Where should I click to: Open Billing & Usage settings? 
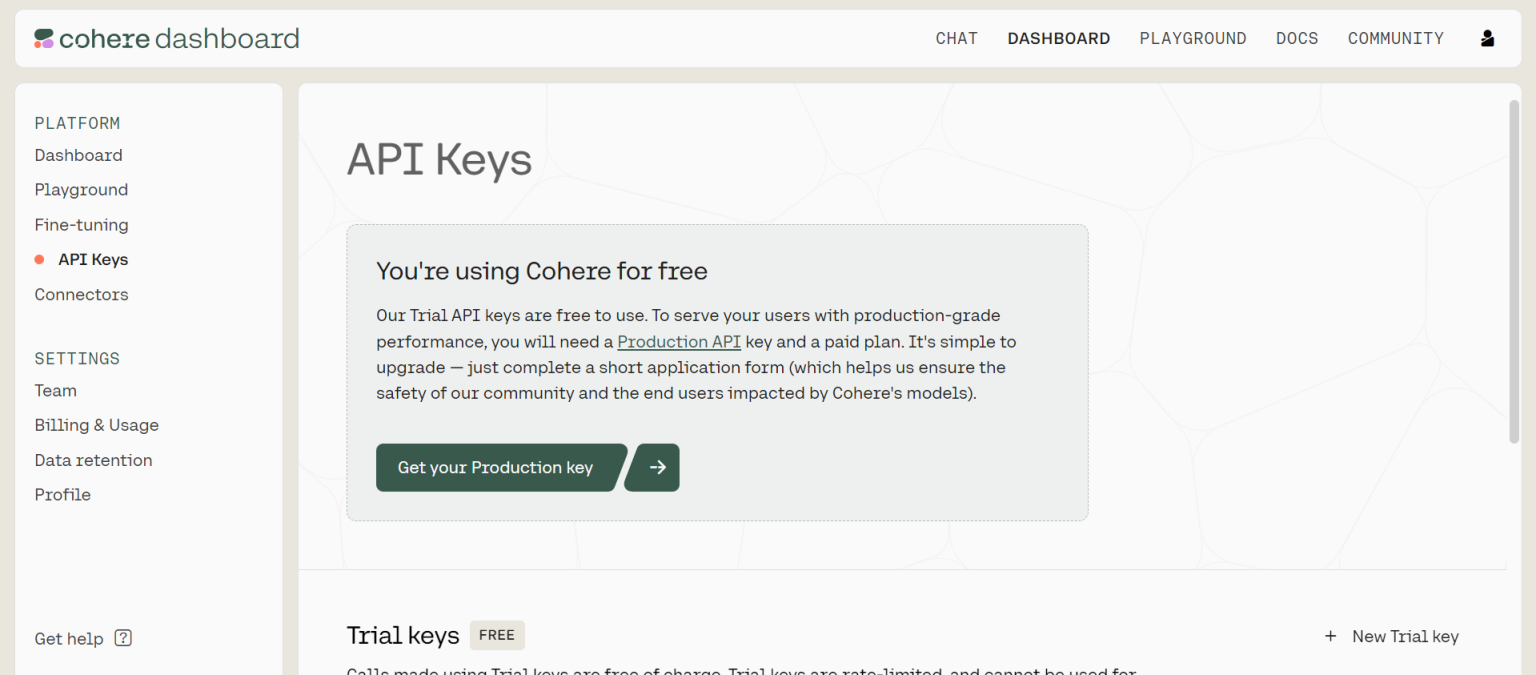pos(96,425)
